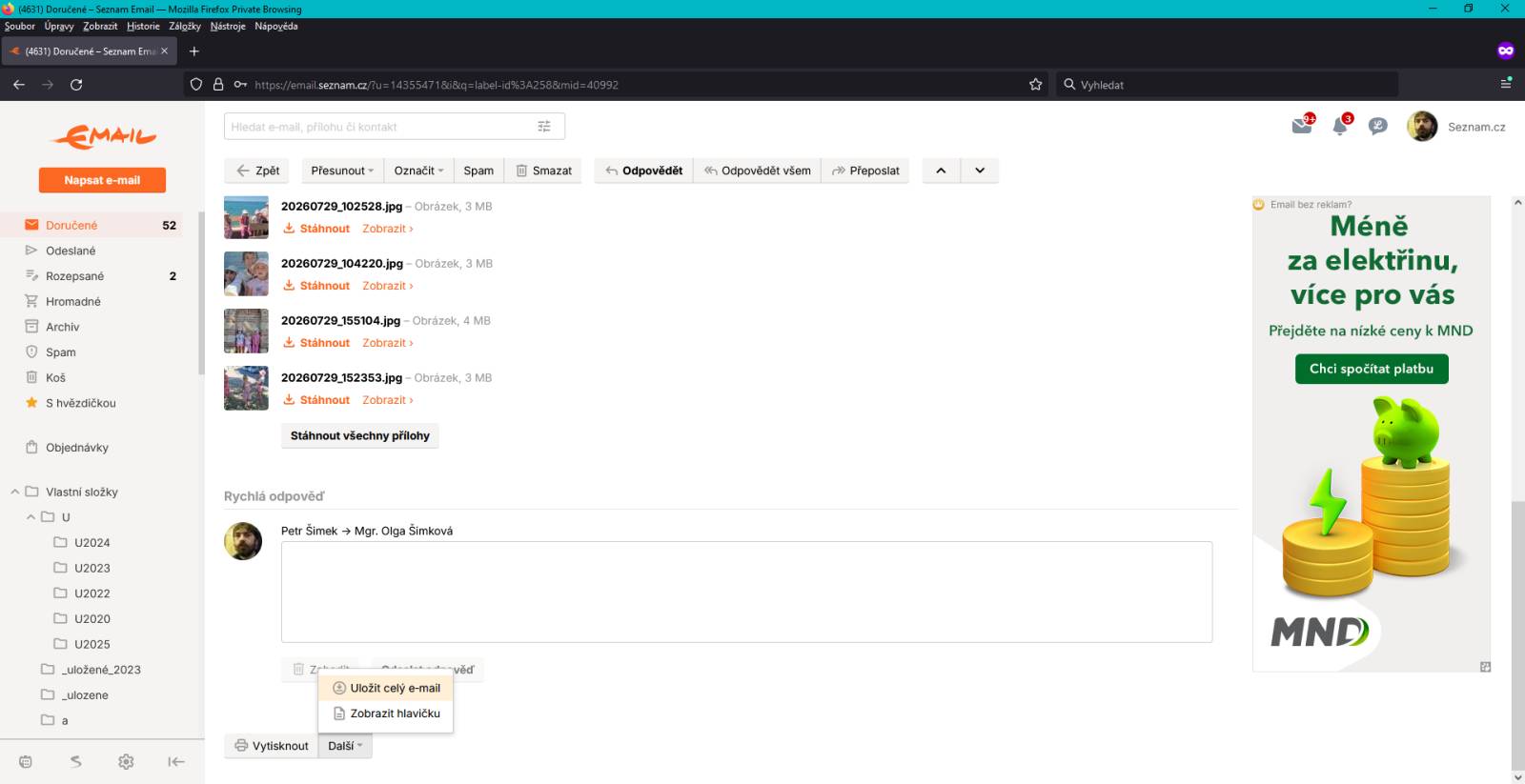1525x784 pixels.
Task: View 20260729_152353.jpg via Zobrazit
Action: coord(387,400)
